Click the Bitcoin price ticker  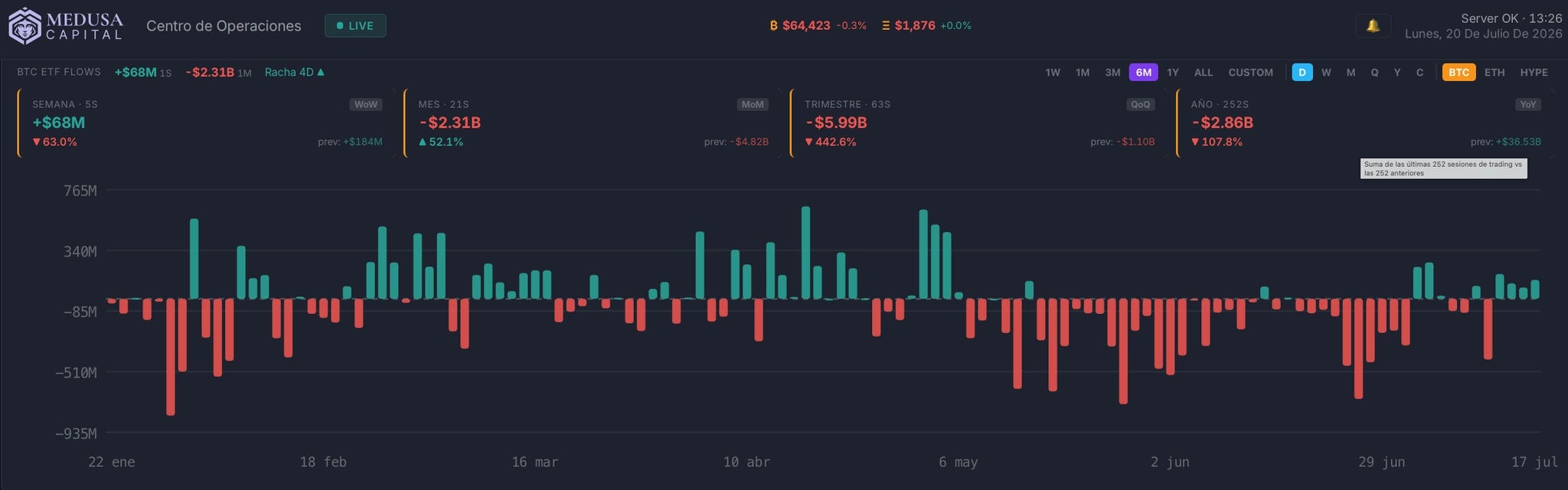point(818,25)
